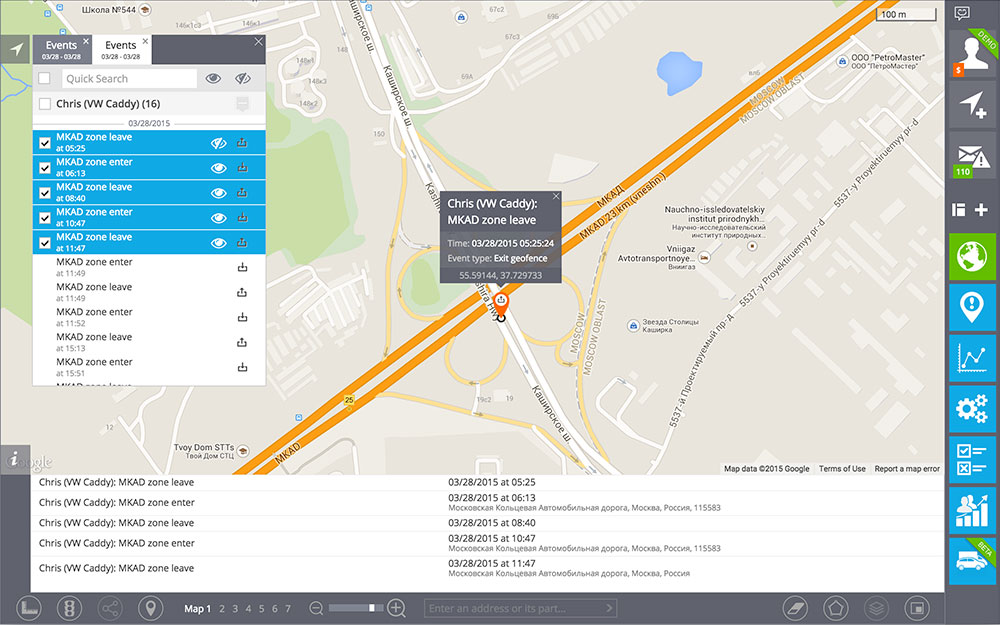The width and height of the screenshot is (1000, 625).
Task: Click the eraser clear-map icon
Action: pos(795,608)
